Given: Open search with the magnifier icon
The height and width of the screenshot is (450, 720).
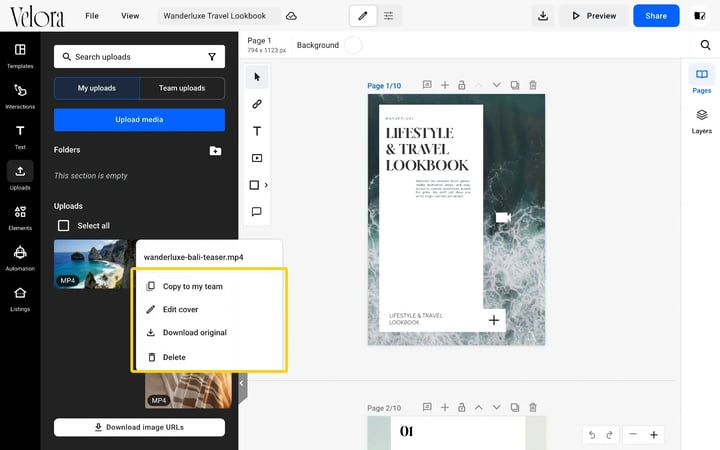Looking at the screenshot, I should [x=705, y=45].
